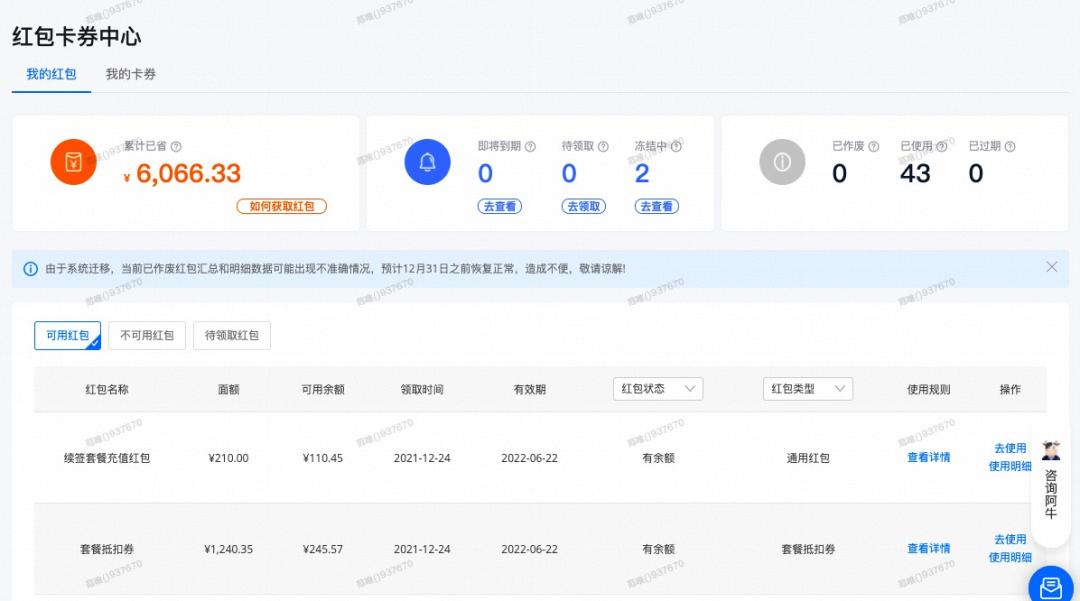This screenshot has width=1080, height=601.
Task: Click the gray info circle in the summary card
Action: (x=781, y=162)
